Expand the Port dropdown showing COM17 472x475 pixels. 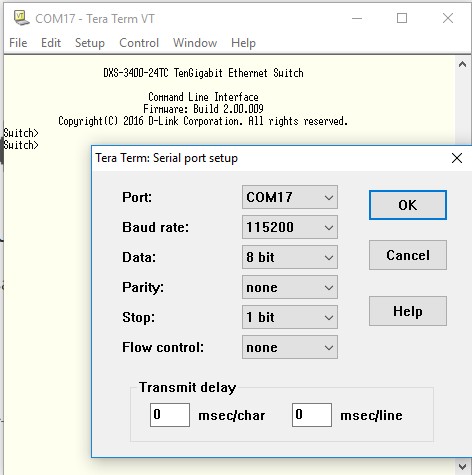tap(290, 197)
